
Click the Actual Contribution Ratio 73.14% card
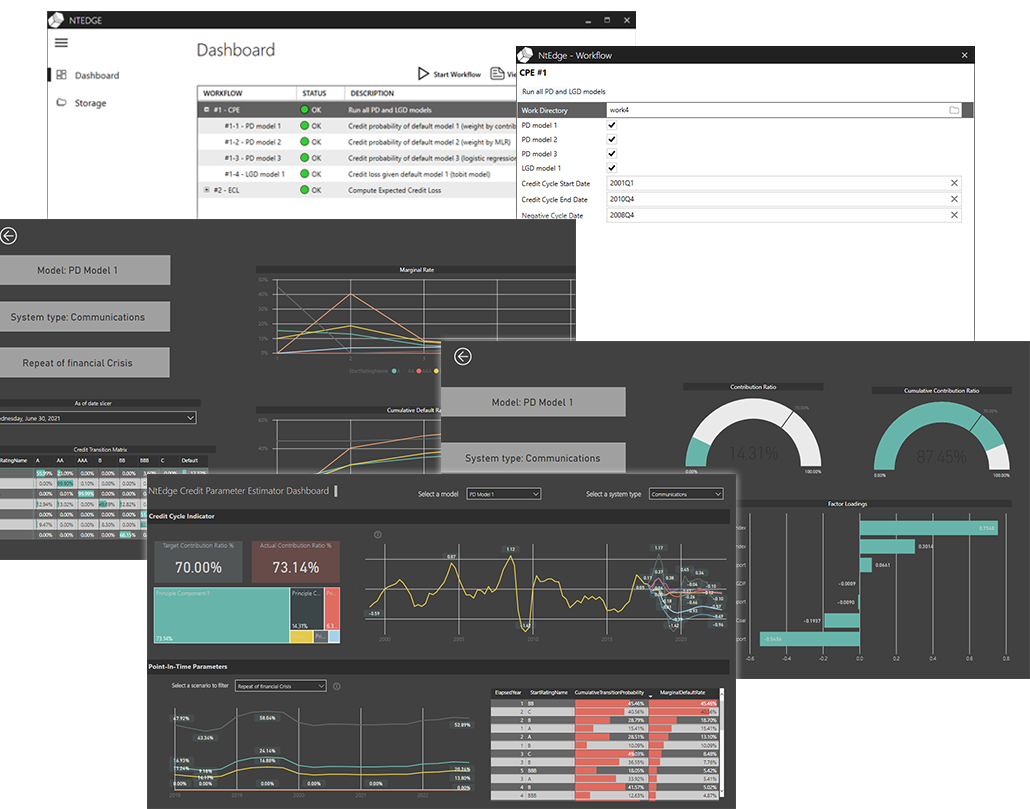point(296,561)
